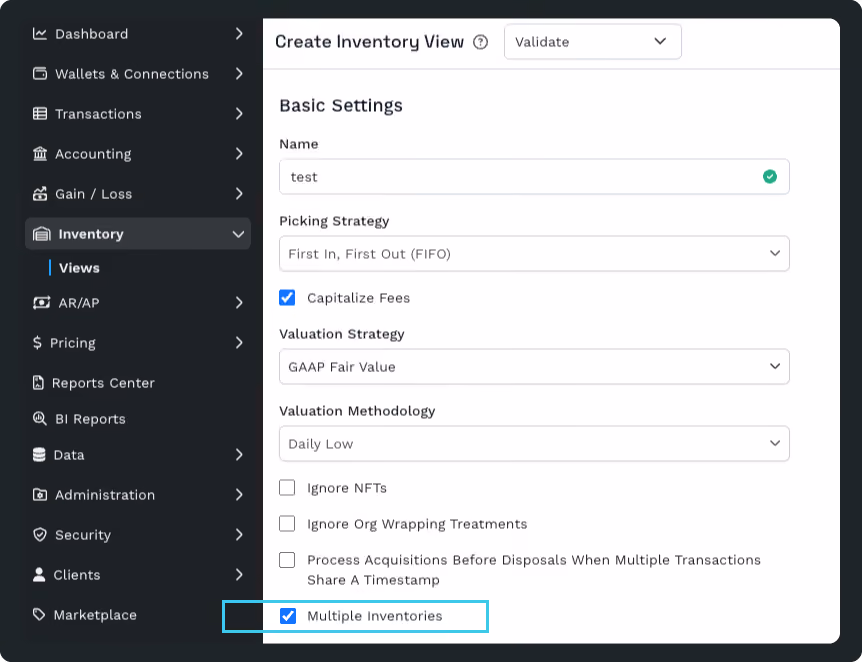Click the Transactions table icon
Viewport: 862px width, 662px height.
[40, 114]
